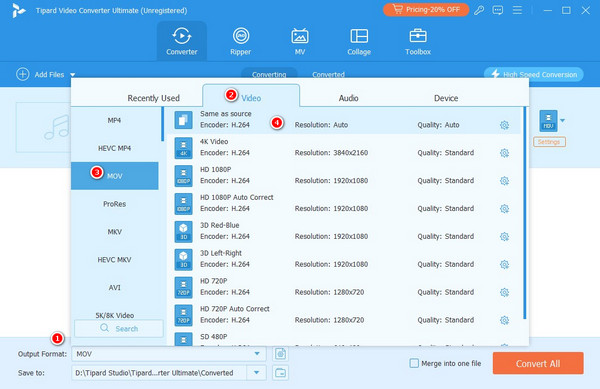
Task: Select ProRes format
Action: click(x=114, y=204)
